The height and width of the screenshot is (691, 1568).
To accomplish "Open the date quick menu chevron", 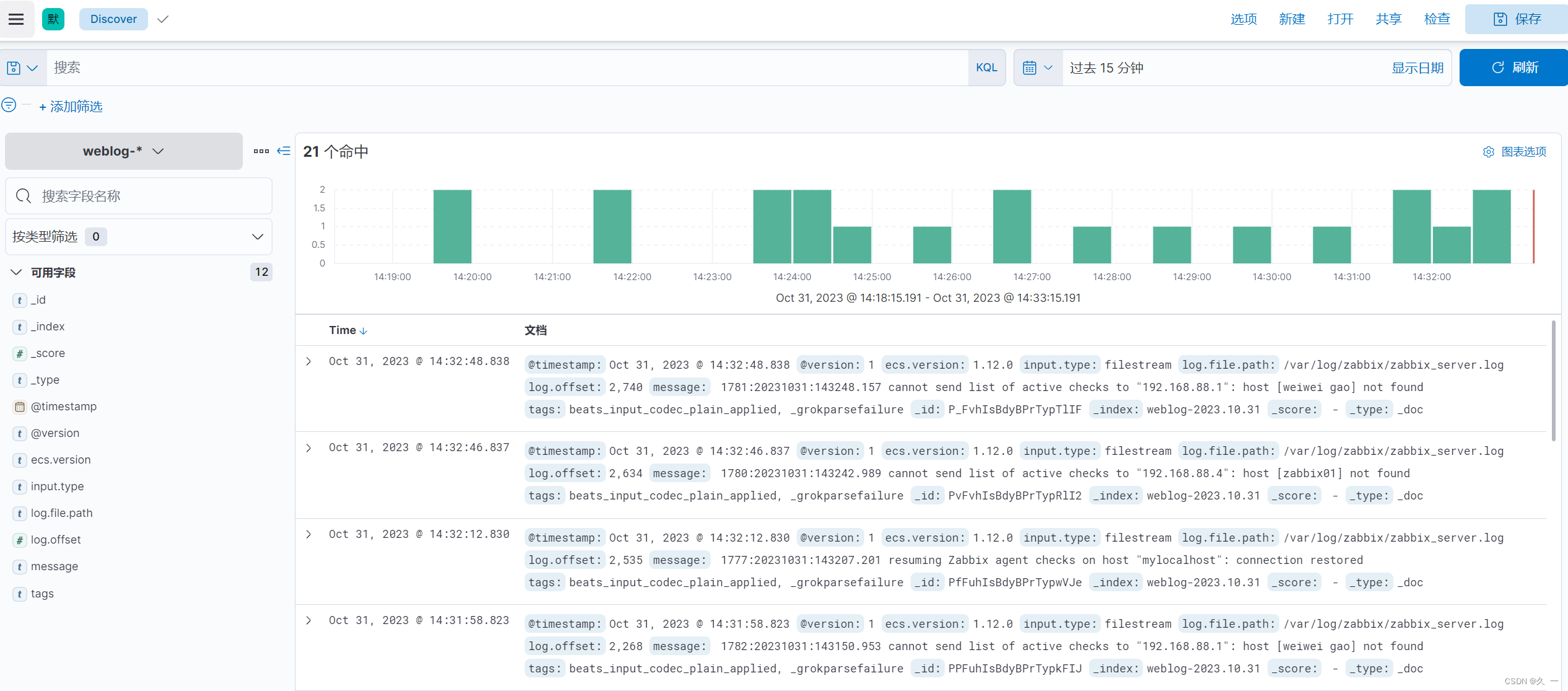I will click(x=1048, y=68).
